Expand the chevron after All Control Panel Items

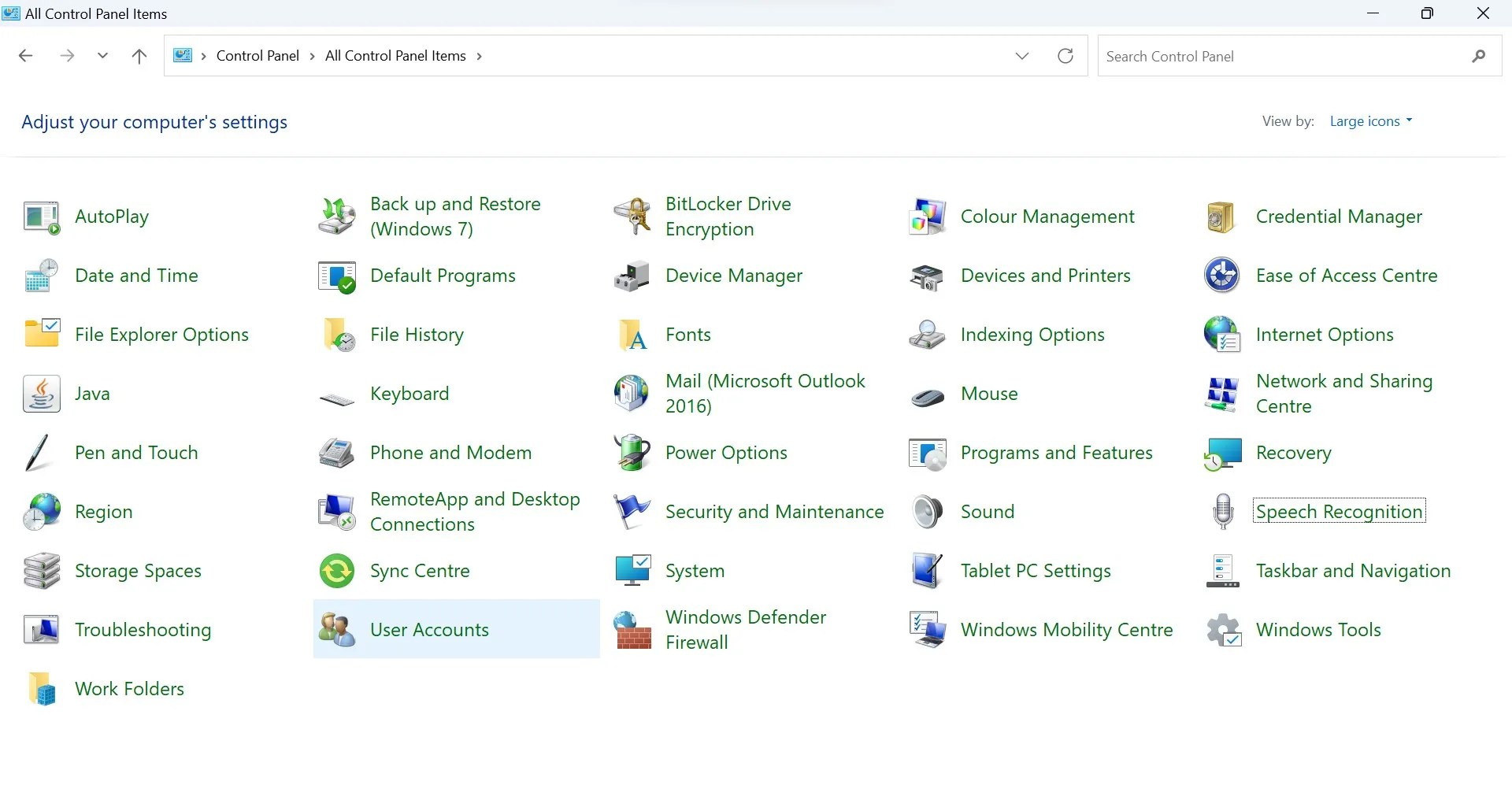pyautogui.click(x=479, y=55)
